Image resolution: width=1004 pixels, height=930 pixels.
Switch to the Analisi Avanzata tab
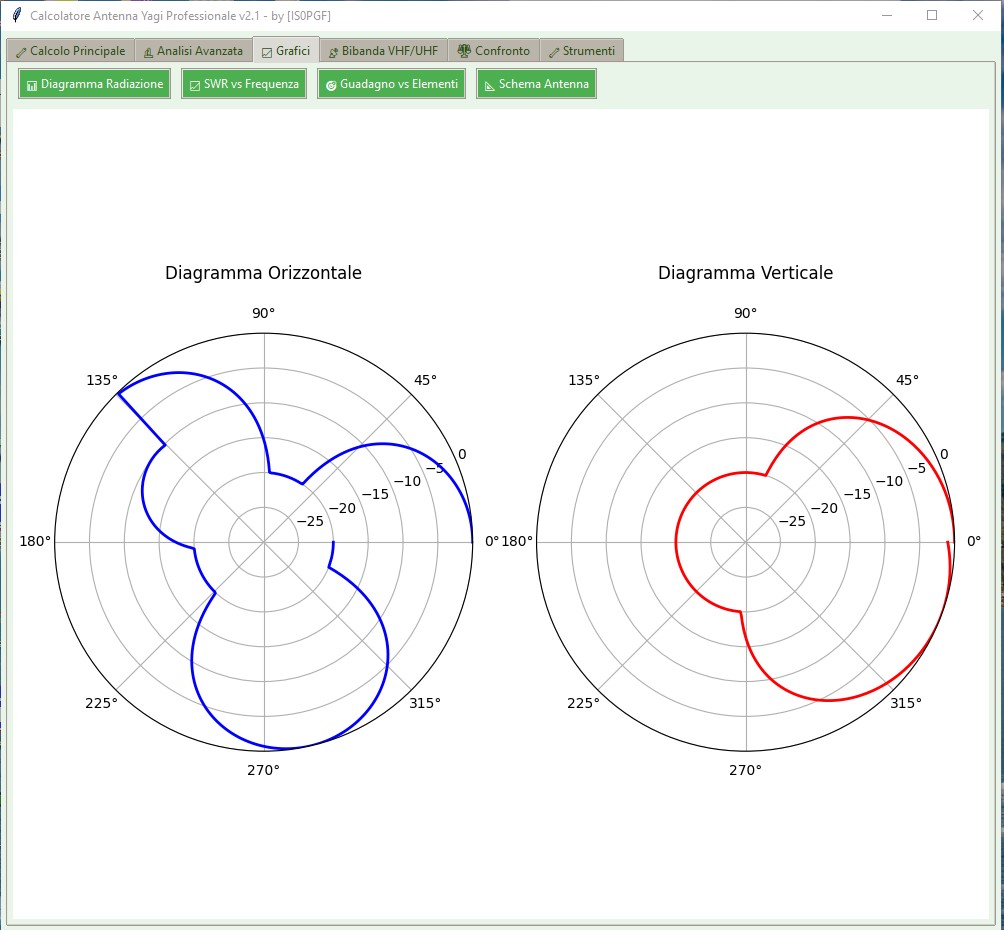point(193,51)
